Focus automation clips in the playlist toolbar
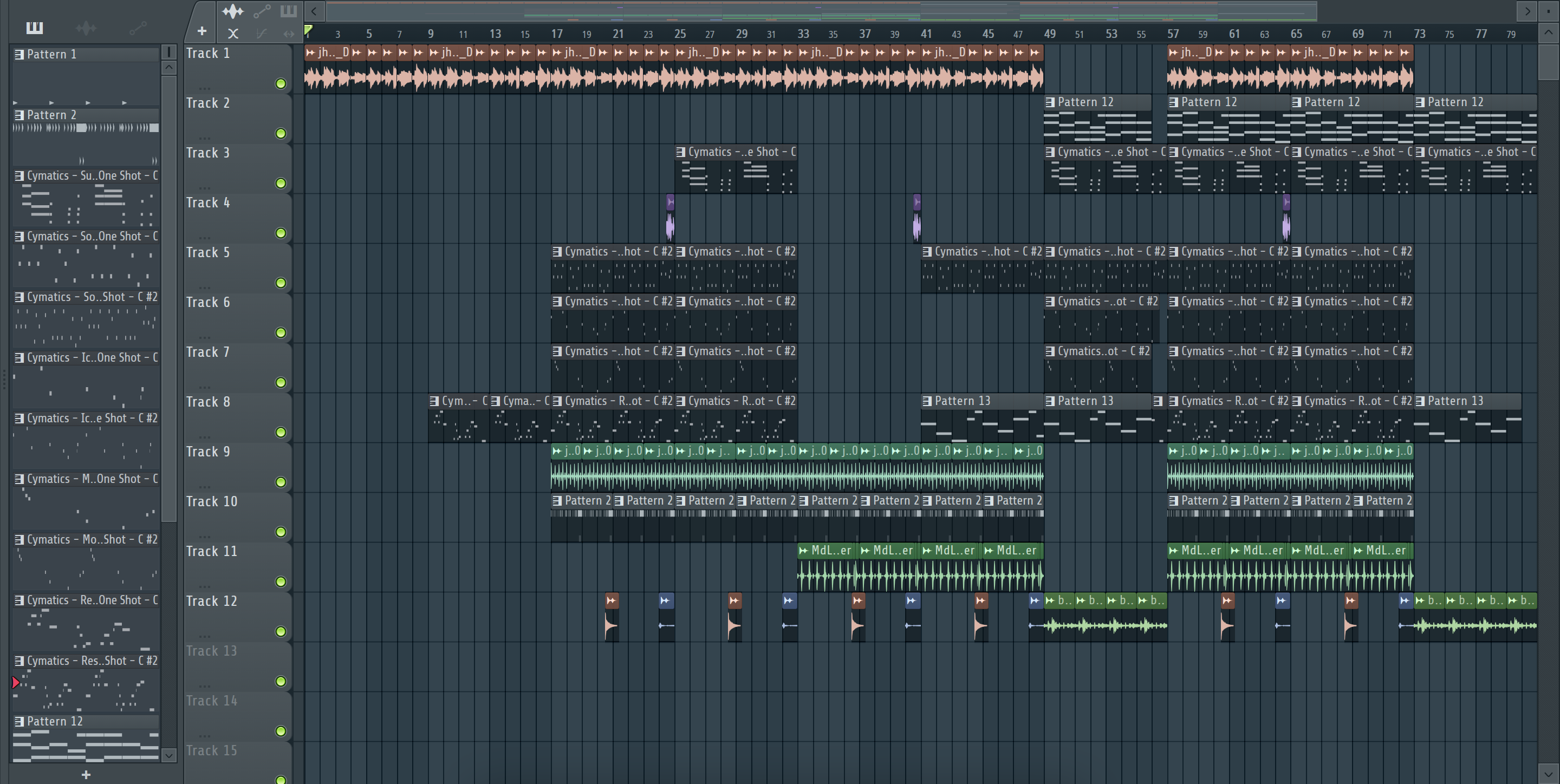The image size is (1560, 784). tap(262, 11)
